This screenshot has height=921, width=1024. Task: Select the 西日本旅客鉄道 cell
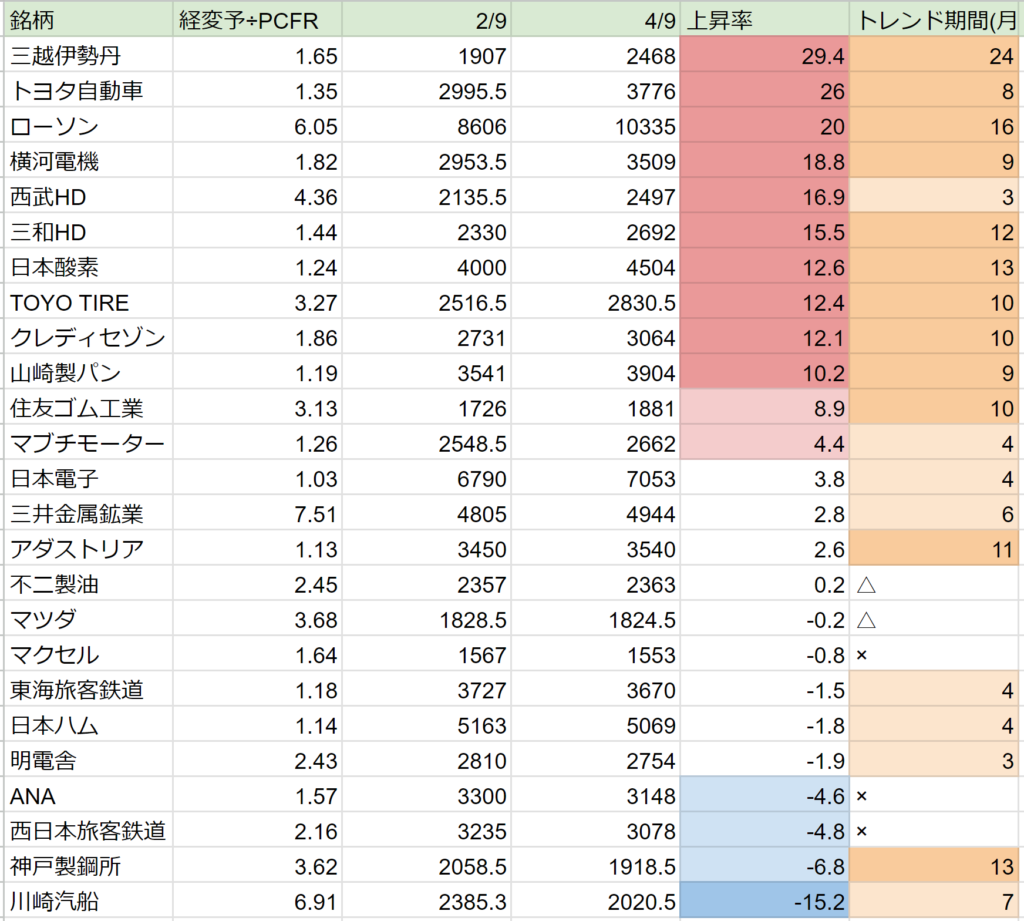coord(88,832)
